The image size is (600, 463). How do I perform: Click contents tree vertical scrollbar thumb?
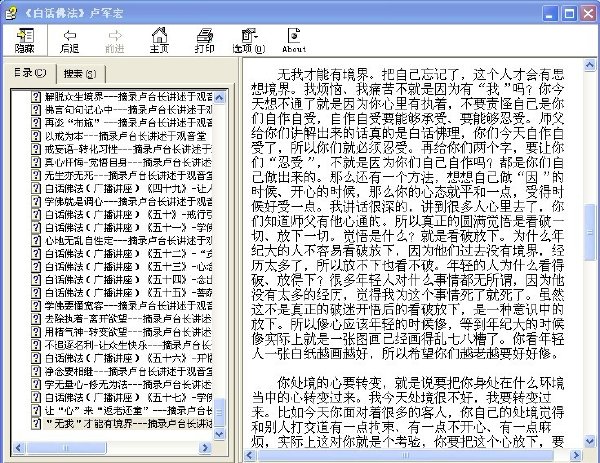pos(220,412)
